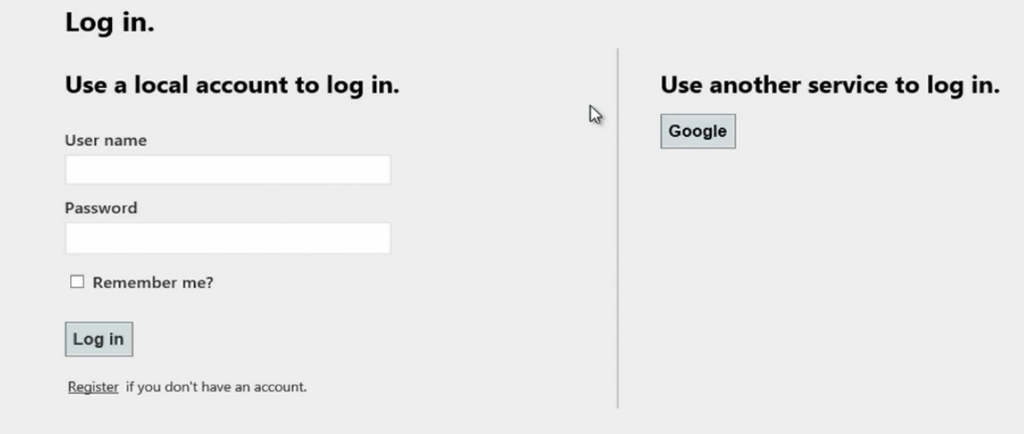
Task: Click the "Remember me?" label text
Action: 153,283
